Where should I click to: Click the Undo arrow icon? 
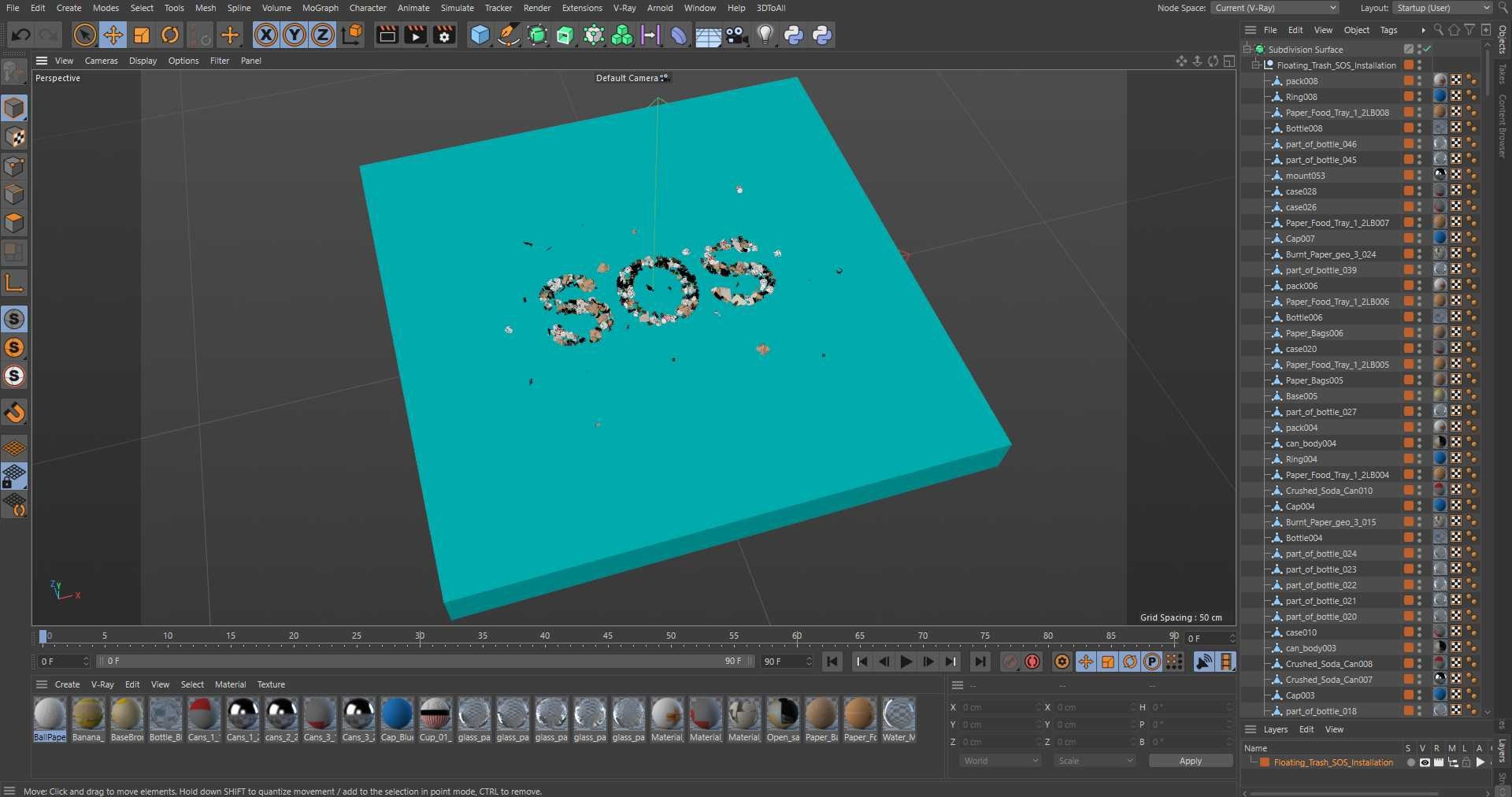click(x=21, y=35)
